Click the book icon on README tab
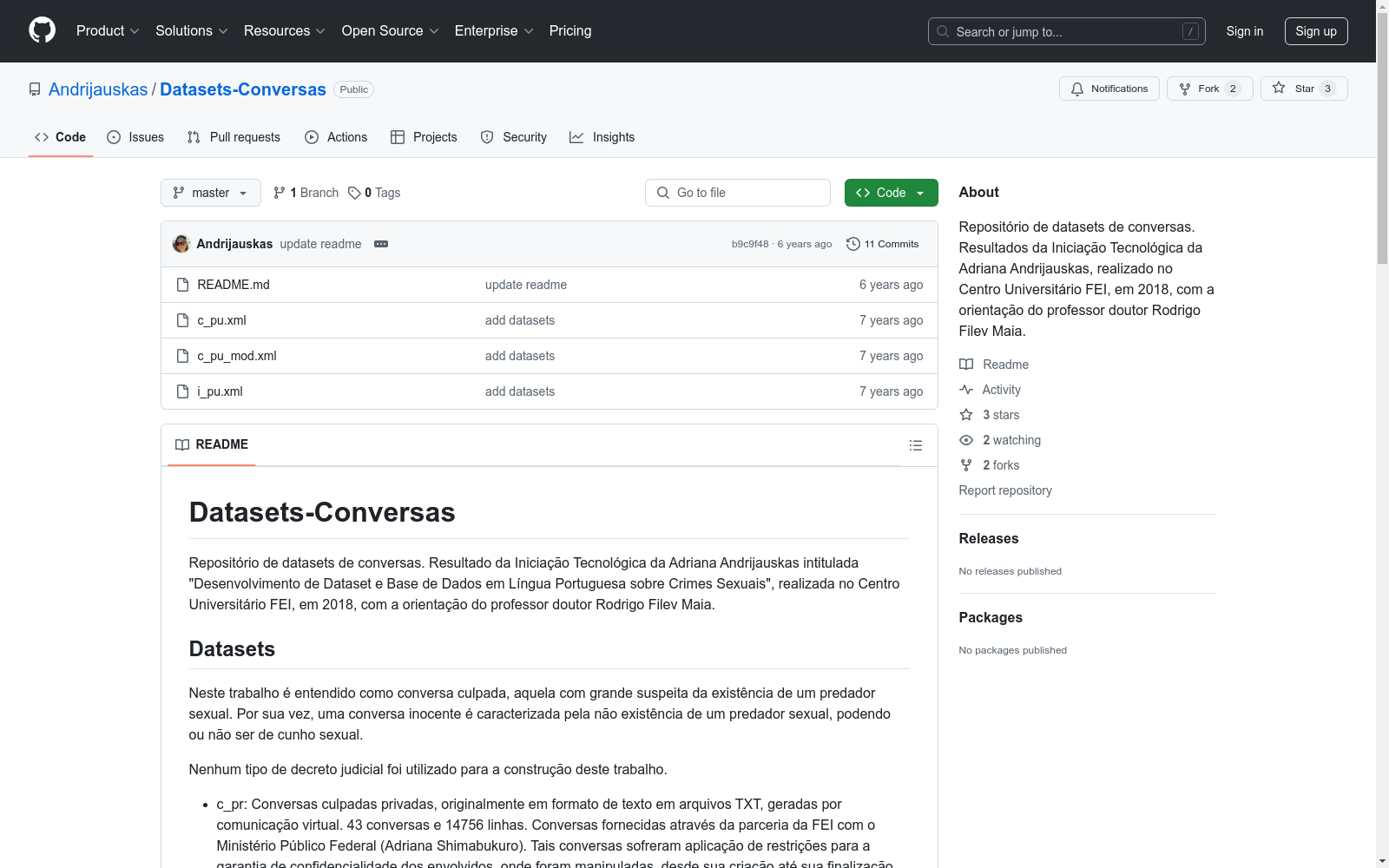The image size is (1389, 868). click(182, 444)
